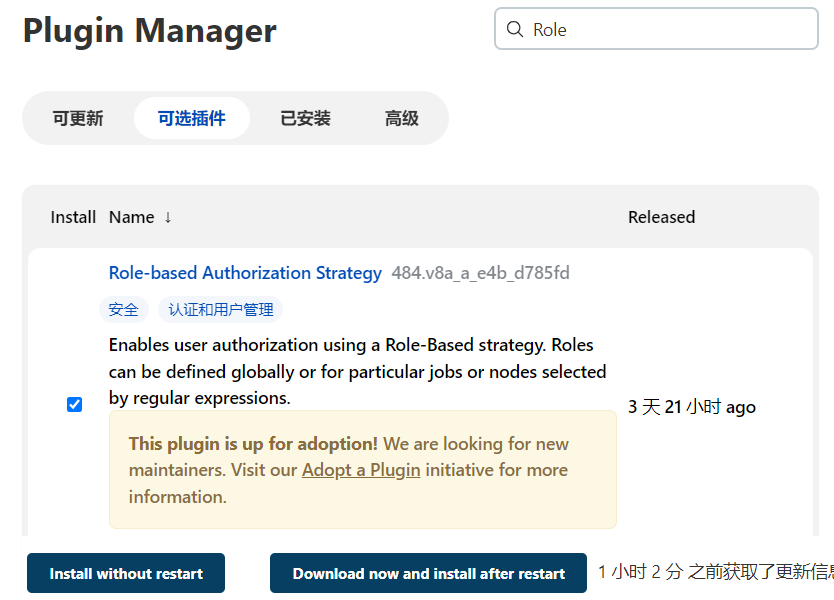The height and width of the screenshot is (600, 834).
Task: Open the 已安装 tab
Action: [305, 118]
